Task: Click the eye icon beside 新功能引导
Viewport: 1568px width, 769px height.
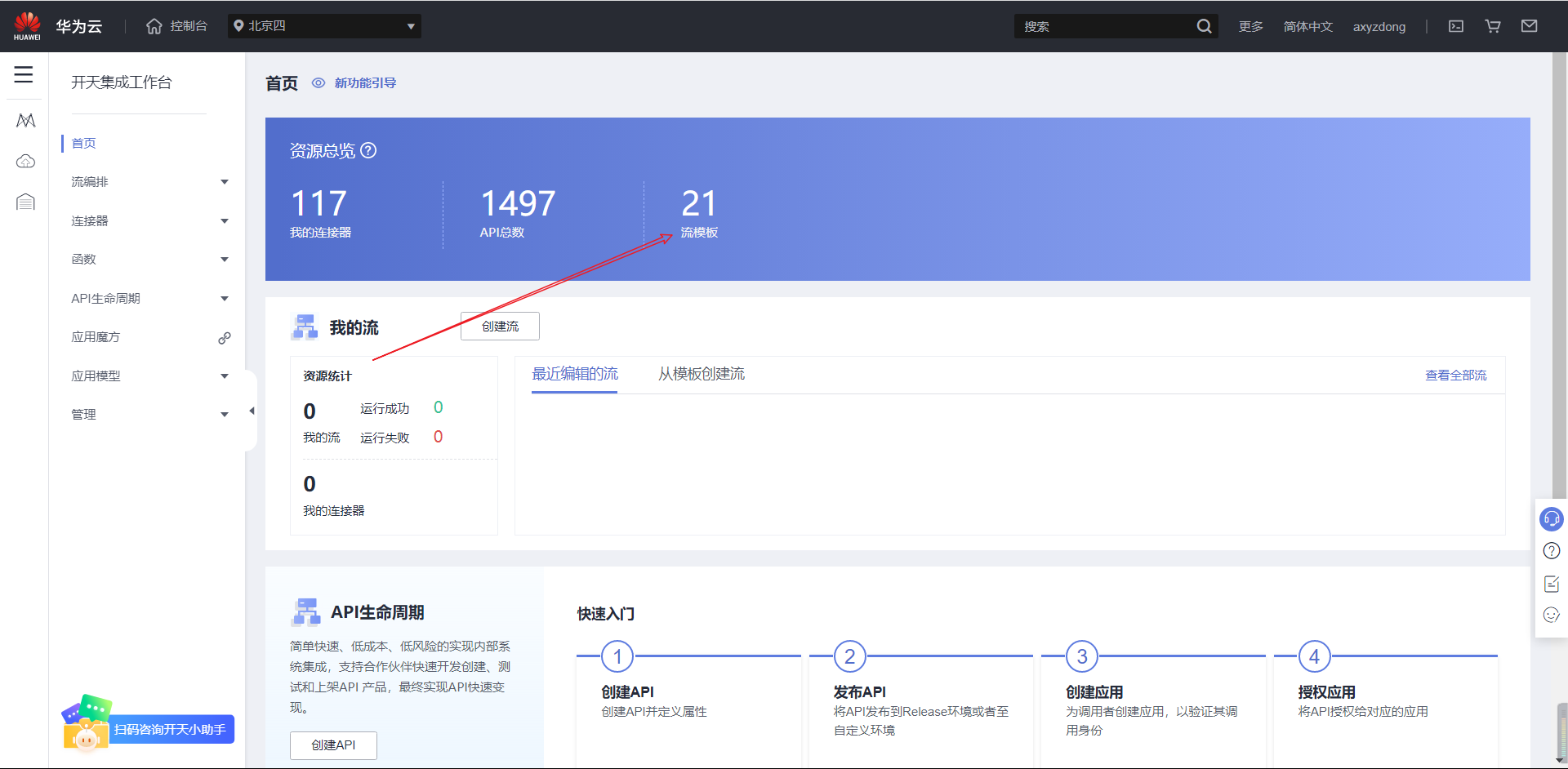Action: point(318,82)
